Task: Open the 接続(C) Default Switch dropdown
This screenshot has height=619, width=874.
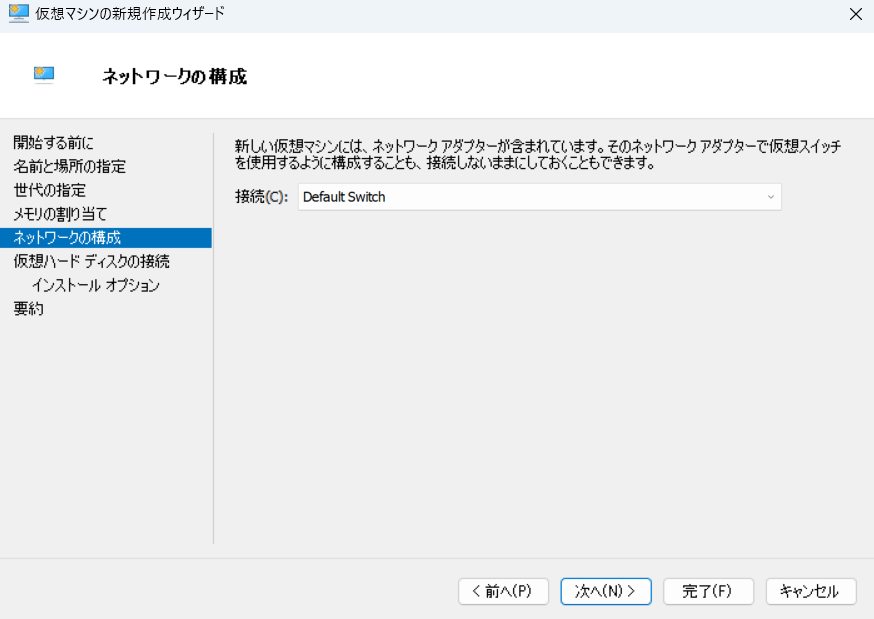Action: [540, 197]
